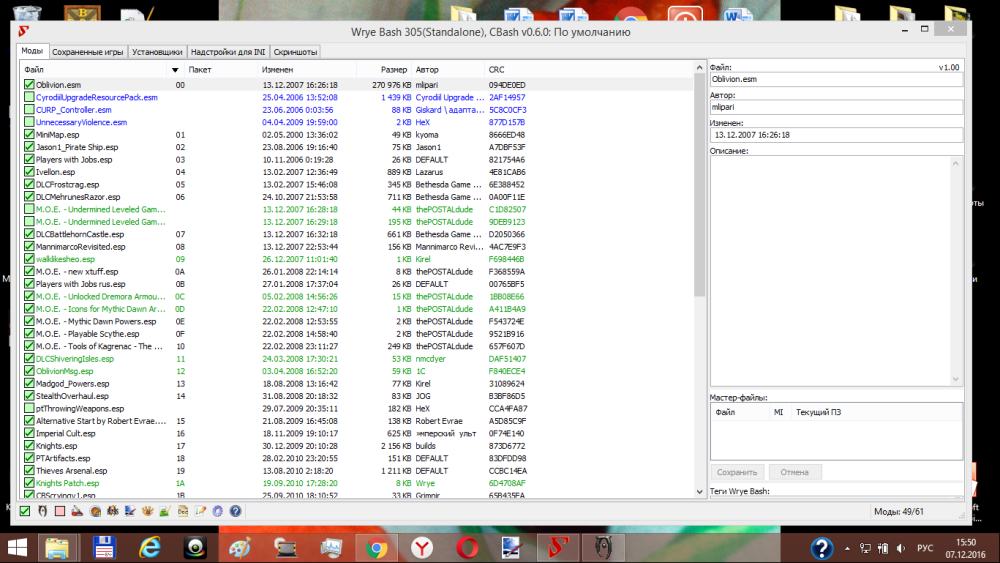Sort by Изменен column header
This screenshot has height=563, width=1000.
pyautogui.click(x=307, y=69)
